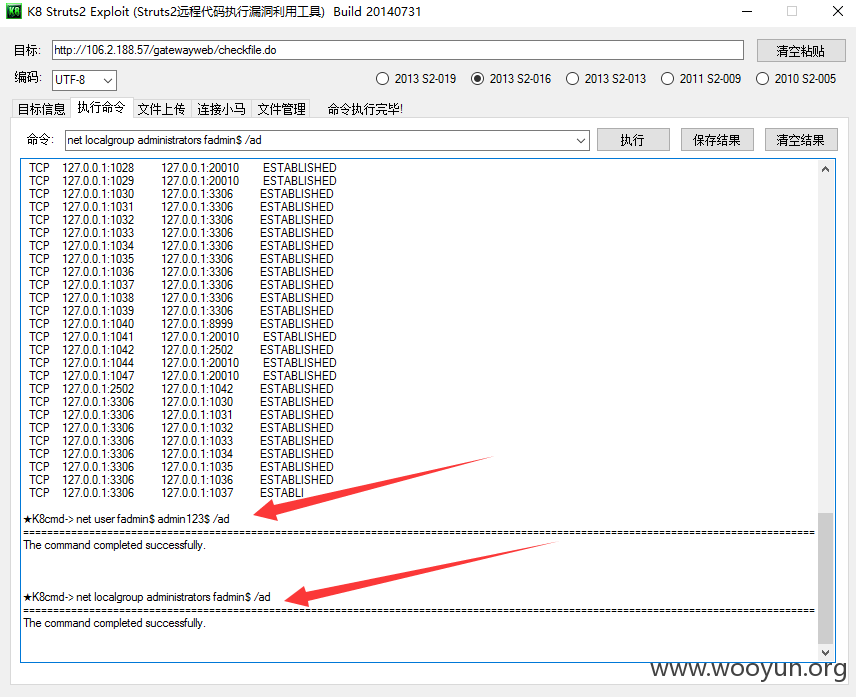856x697 pixels.
Task: Open the UTF-8 encoding dropdown
Action: 85,80
